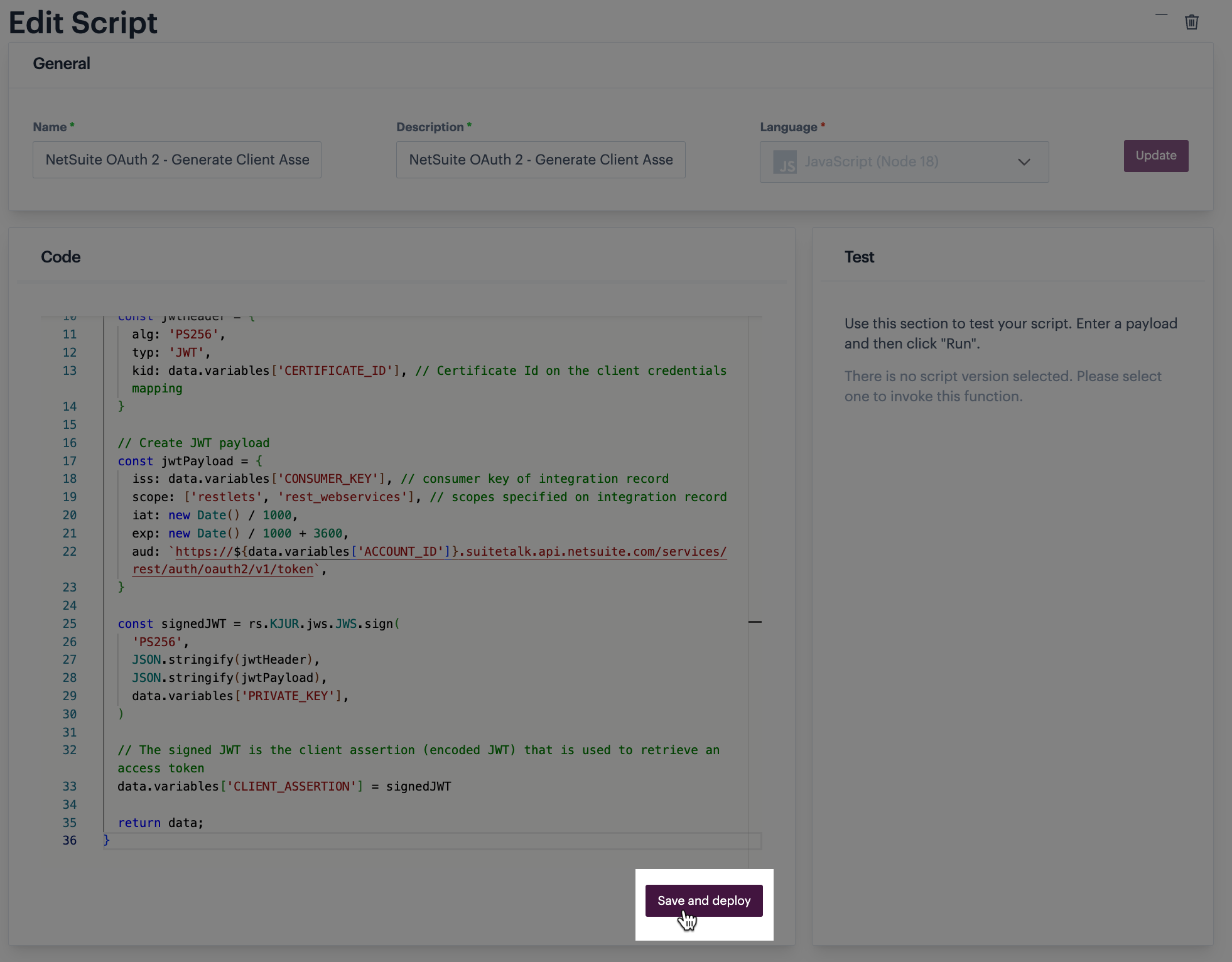Click the General section heading

tap(62, 63)
